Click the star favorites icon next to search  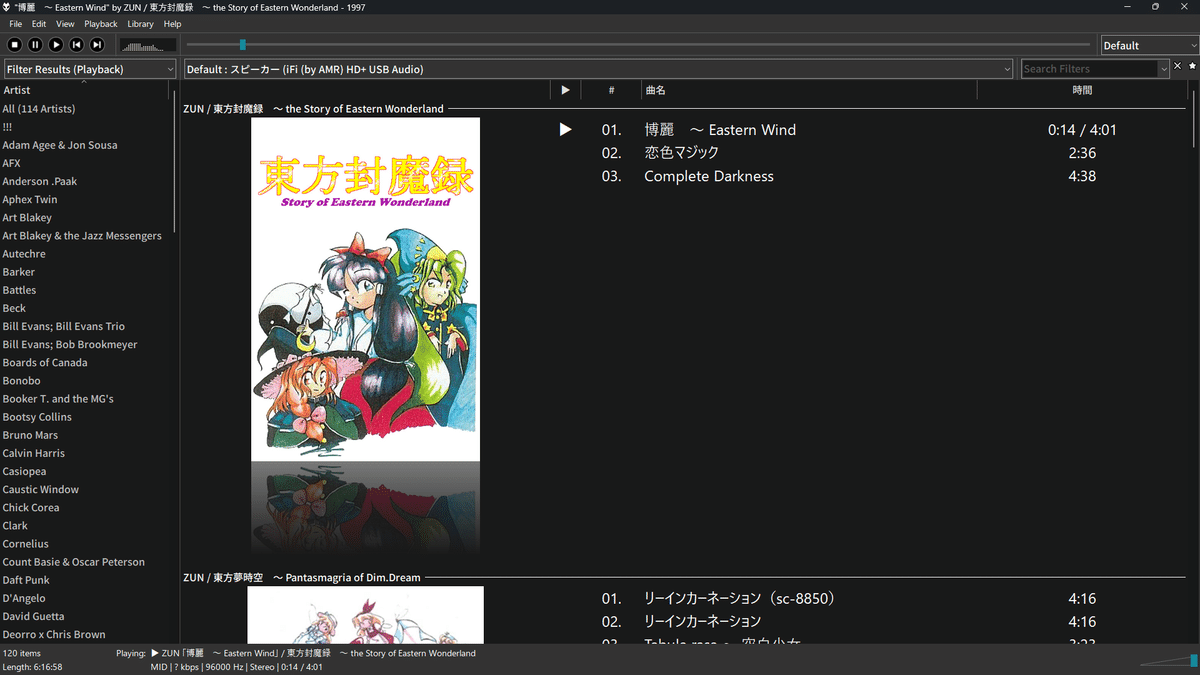[1193, 66]
